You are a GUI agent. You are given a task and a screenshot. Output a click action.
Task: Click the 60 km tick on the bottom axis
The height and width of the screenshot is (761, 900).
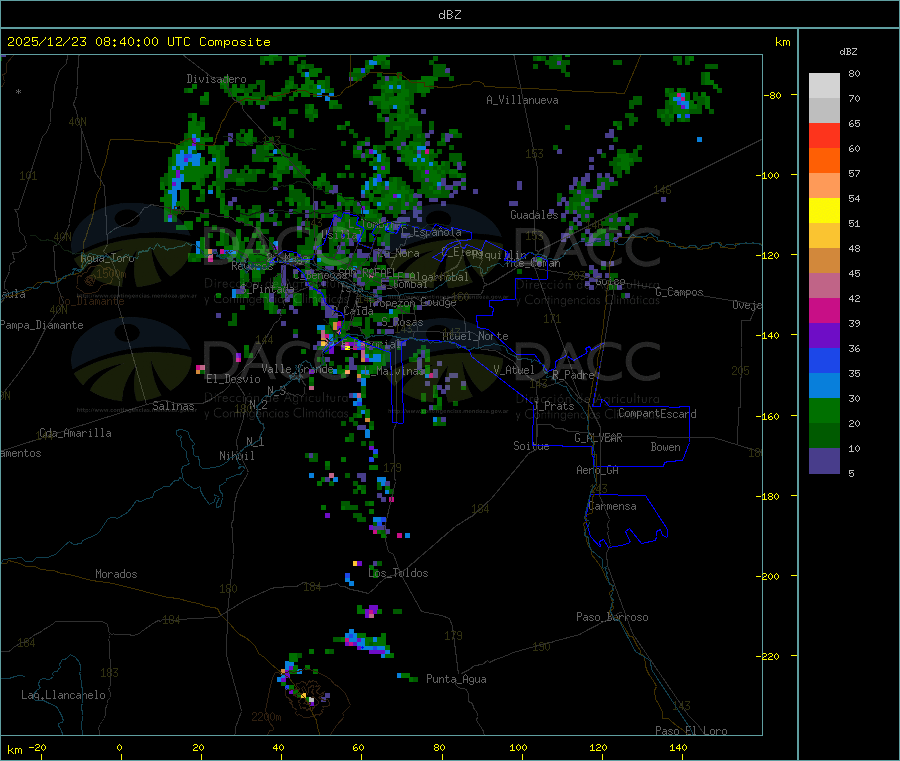click(358, 747)
